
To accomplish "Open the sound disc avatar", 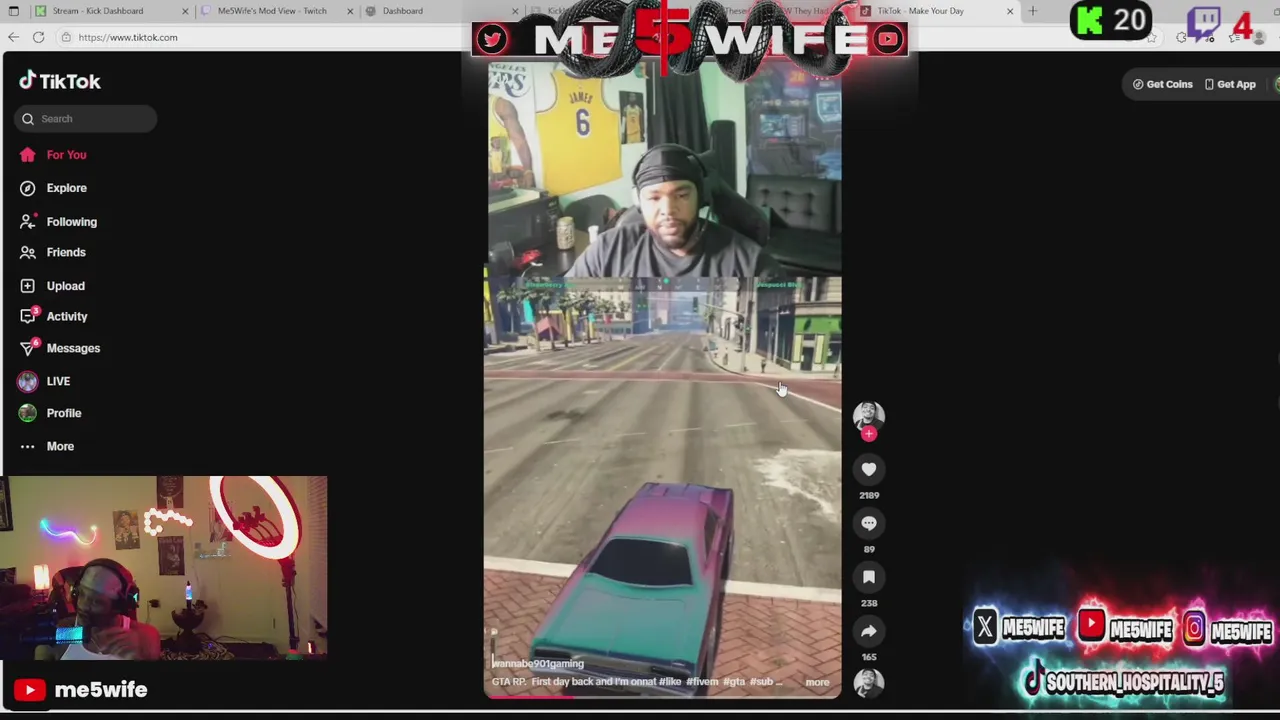I will tap(869, 683).
